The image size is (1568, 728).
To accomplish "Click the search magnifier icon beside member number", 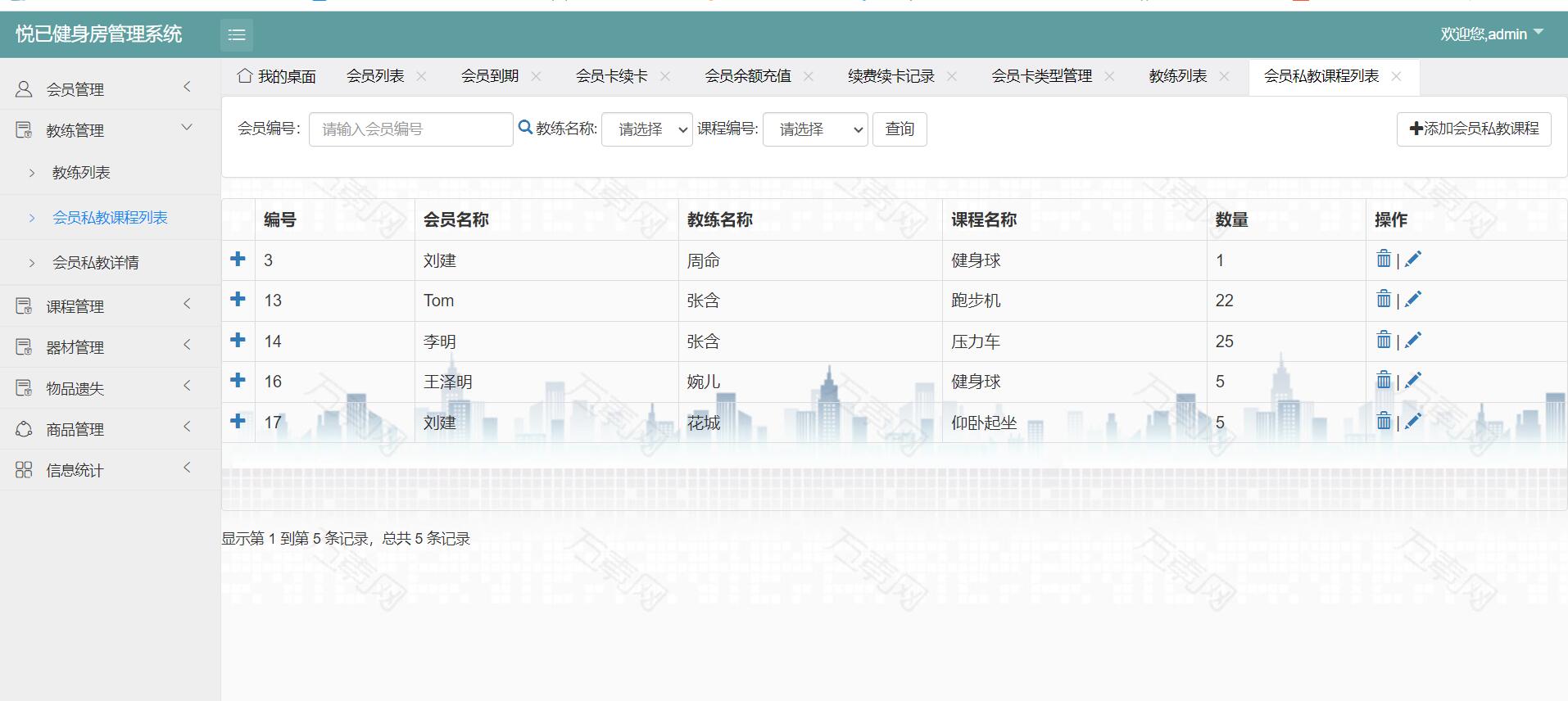I will pos(525,127).
